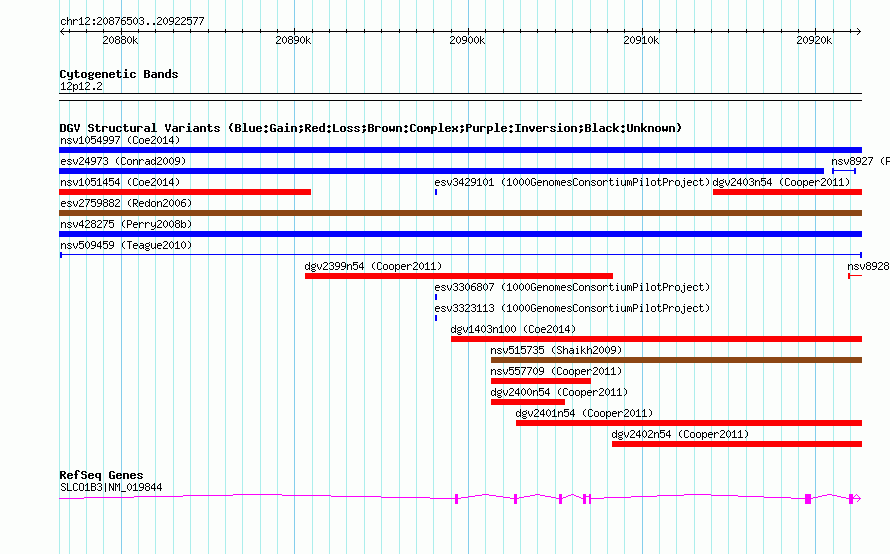Image resolution: width=890 pixels, height=554 pixels.
Task: Click the dgv2401n54 (Cooper2011) label
Action: point(584,413)
